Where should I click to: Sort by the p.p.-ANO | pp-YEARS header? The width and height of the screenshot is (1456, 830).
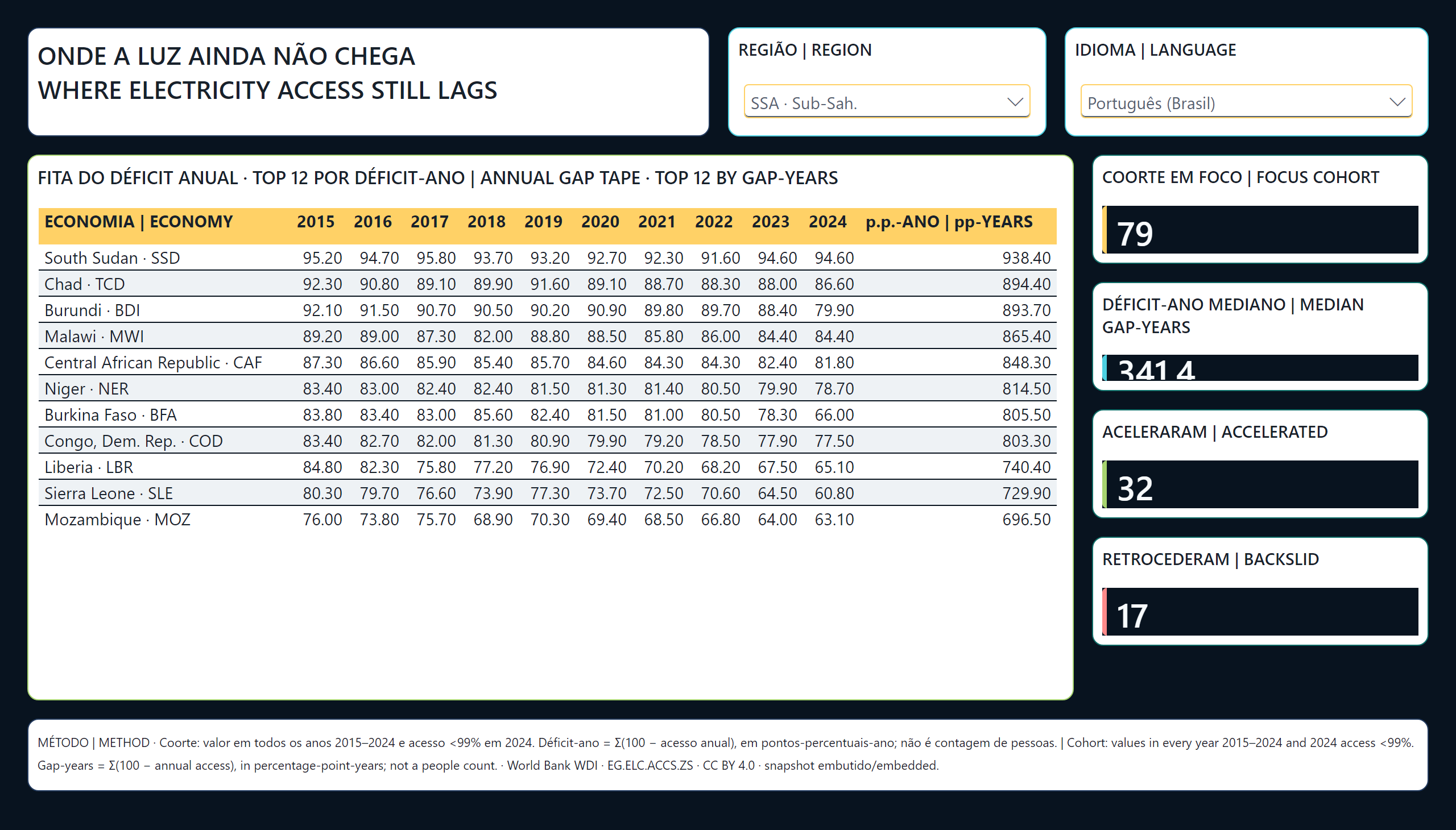click(x=949, y=221)
